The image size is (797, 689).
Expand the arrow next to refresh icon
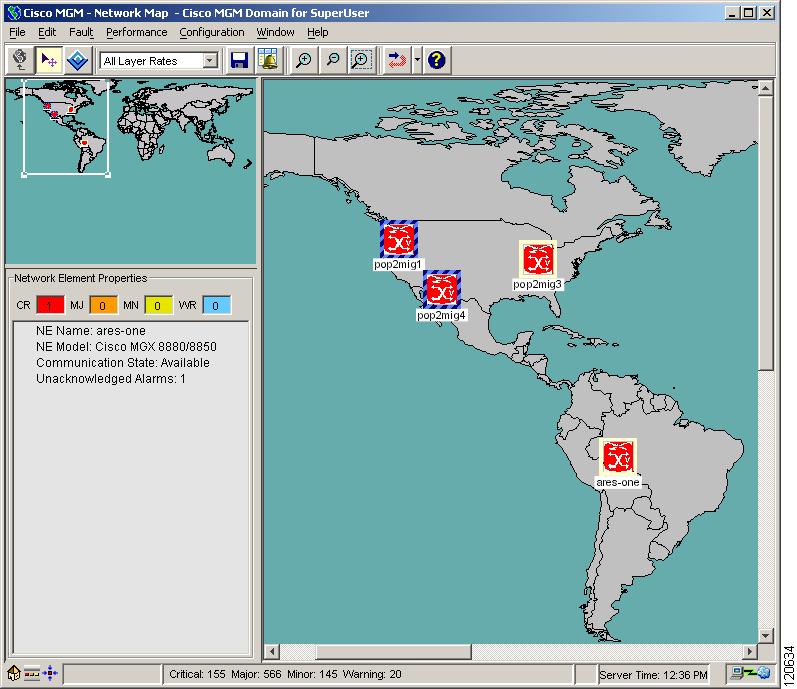point(417,60)
